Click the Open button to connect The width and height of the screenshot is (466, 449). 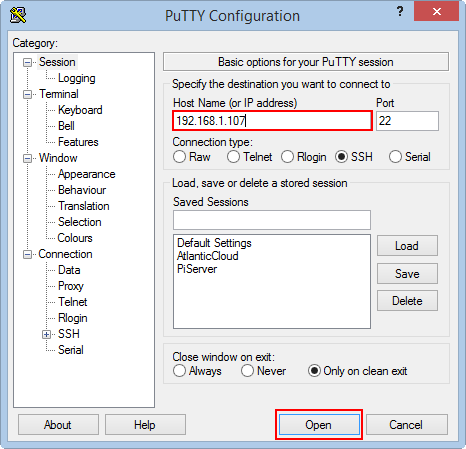click(x=319, y=425)
